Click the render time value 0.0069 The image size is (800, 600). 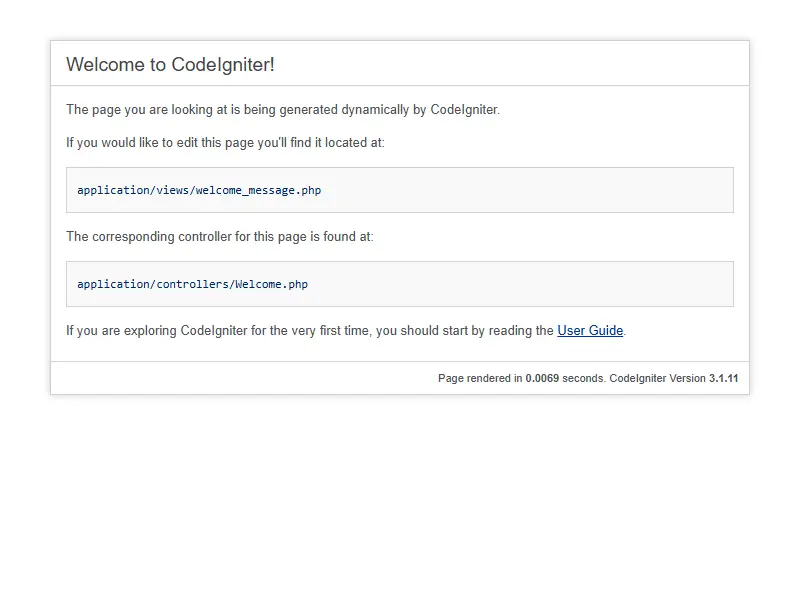tap(542, 379)
